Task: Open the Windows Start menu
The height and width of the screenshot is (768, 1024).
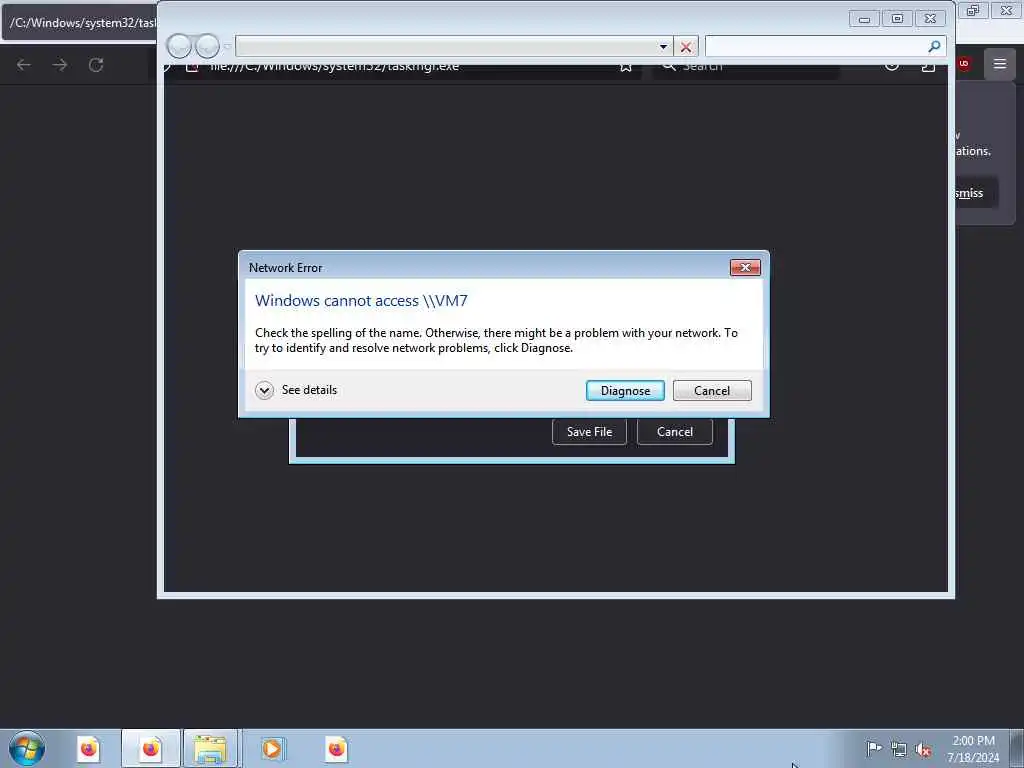Action: [27, 748]
